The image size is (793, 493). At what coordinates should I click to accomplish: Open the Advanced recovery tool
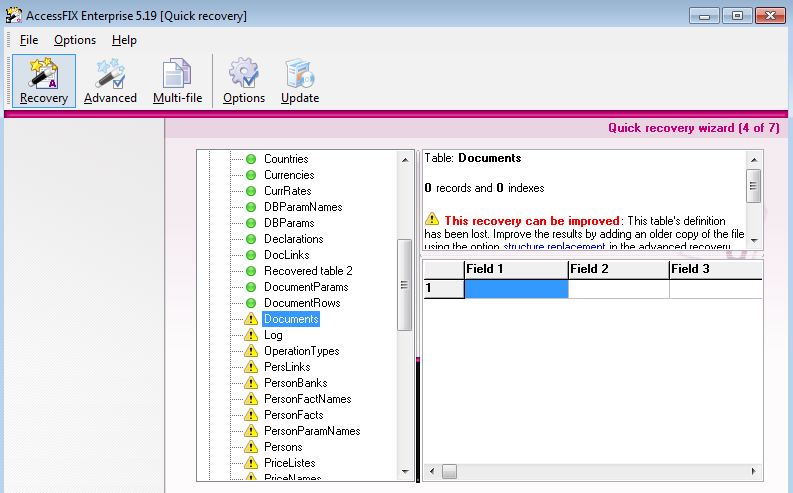pyautogui.click(x=110, y=81)
